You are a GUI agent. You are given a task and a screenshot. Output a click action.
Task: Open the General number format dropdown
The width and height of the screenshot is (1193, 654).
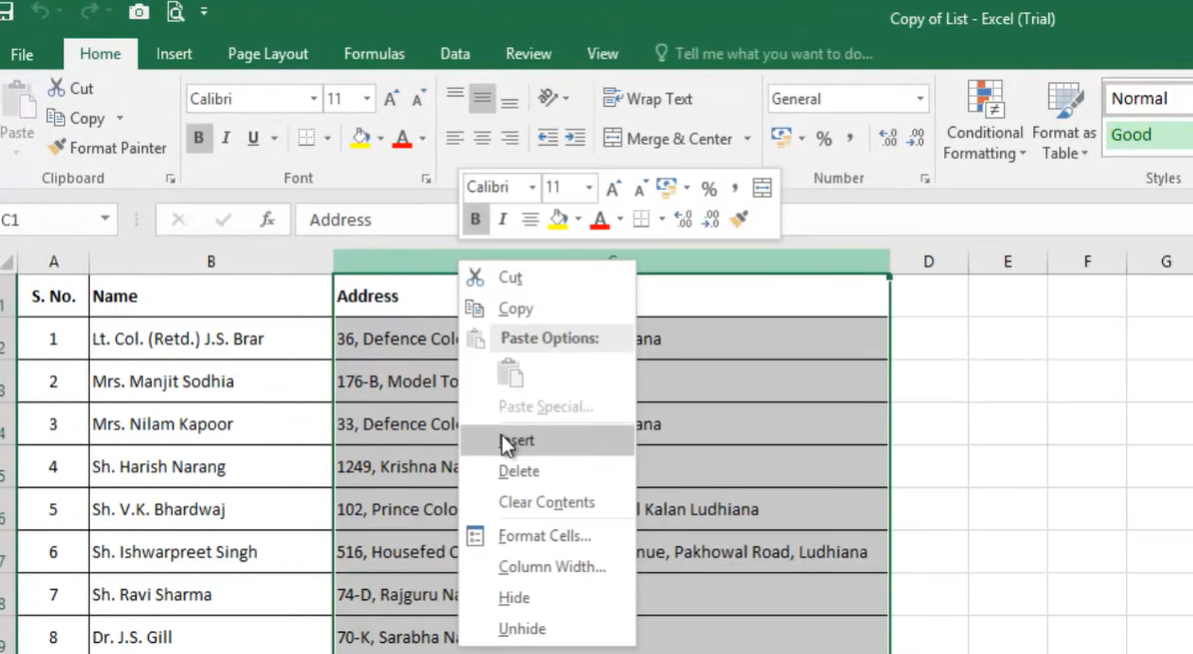pos(920,99)
